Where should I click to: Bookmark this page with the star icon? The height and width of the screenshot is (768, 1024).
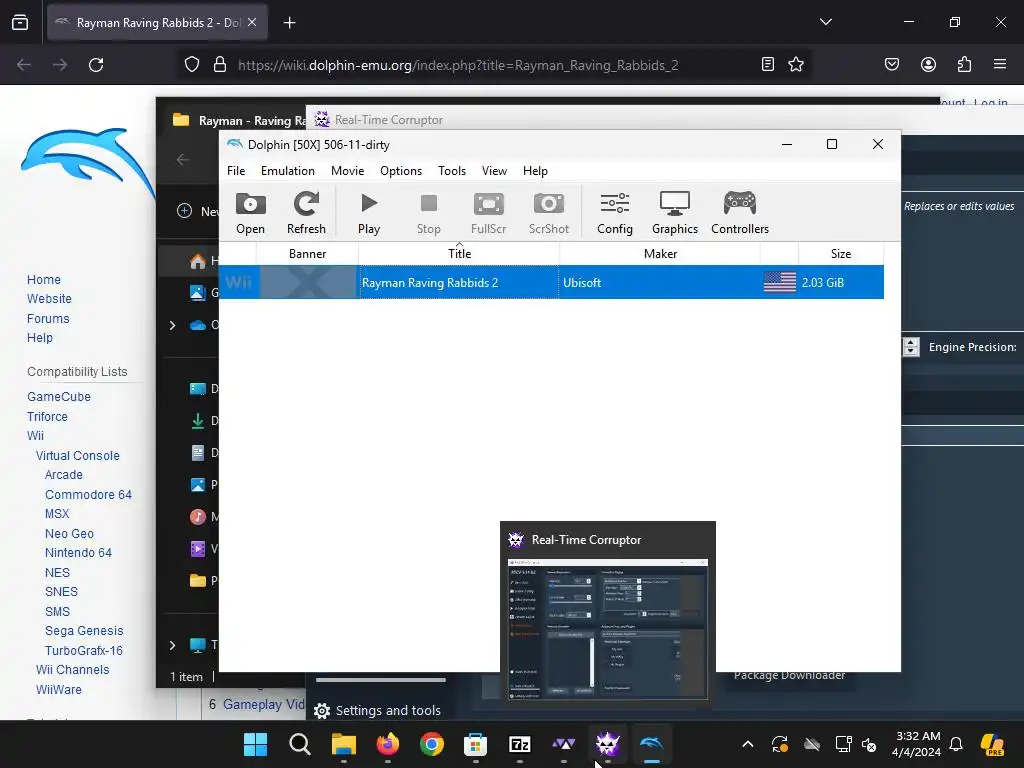795,64
